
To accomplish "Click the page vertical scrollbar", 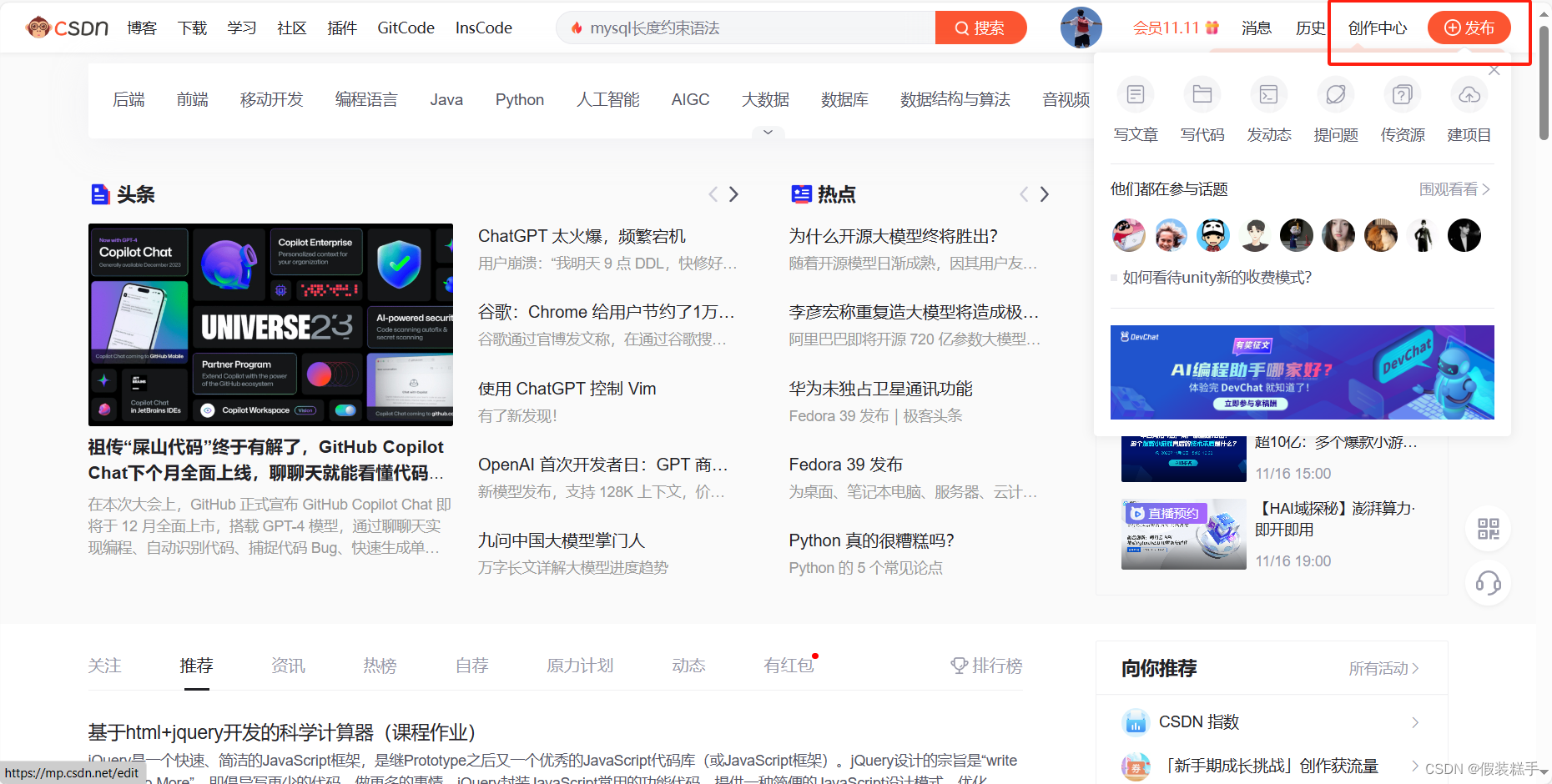I will pos(1544,83).
